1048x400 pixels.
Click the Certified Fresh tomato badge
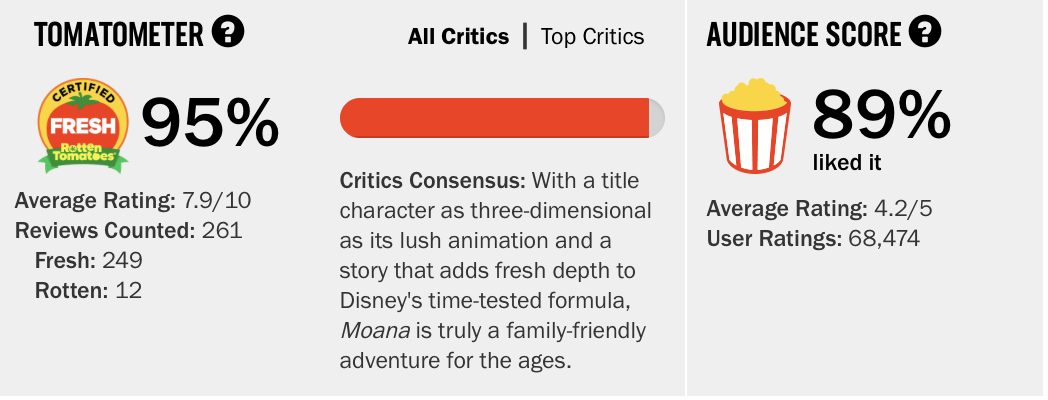pos(83,126)
